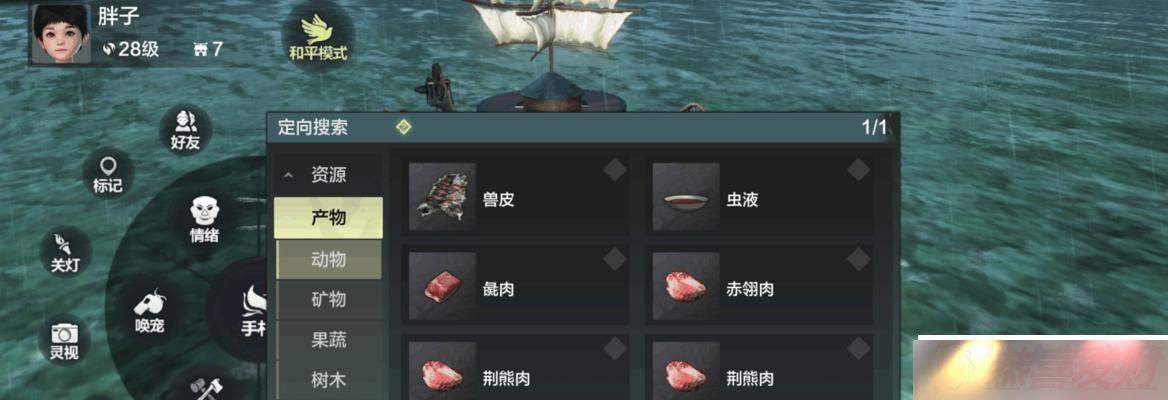The height and width of the screenshot is (400, 1168).
Task: Toggle the diamond marker on 兽皮
Action: click(615, 170)
